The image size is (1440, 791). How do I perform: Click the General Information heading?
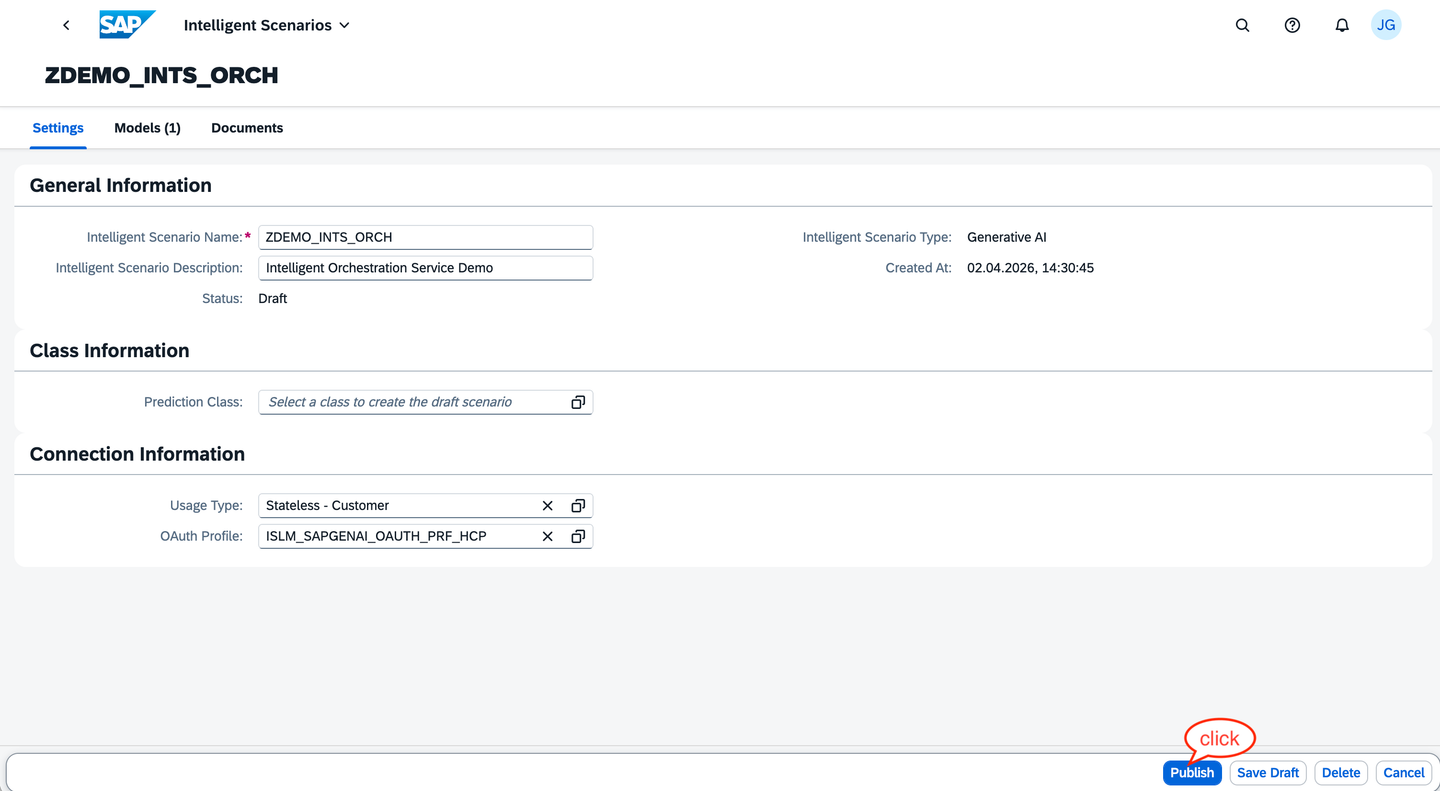pos(121,185)
